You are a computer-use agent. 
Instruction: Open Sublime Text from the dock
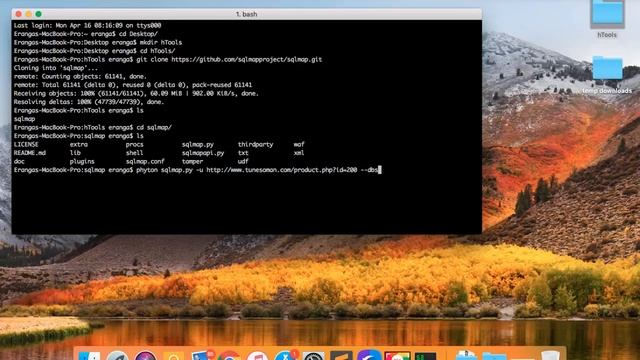(x=341, y=356)
